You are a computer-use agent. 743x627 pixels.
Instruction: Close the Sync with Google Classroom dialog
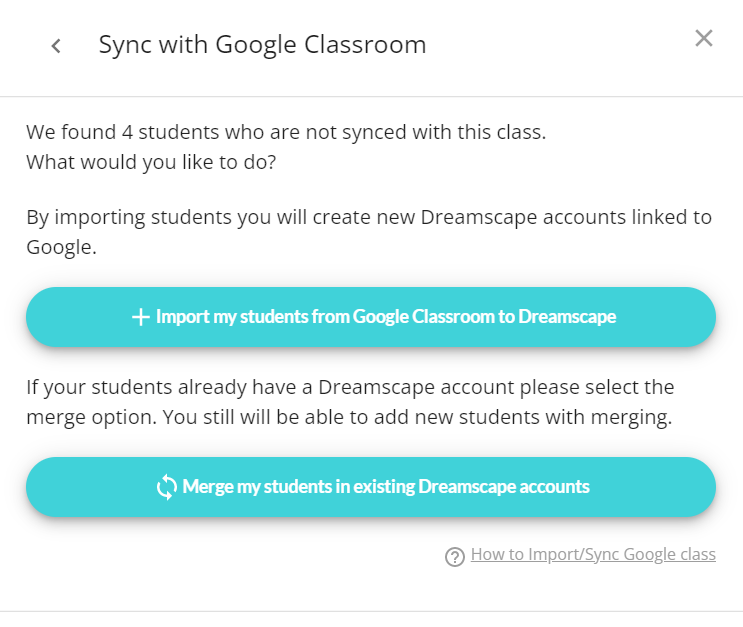pyautogui.click(x=704, y=38)
